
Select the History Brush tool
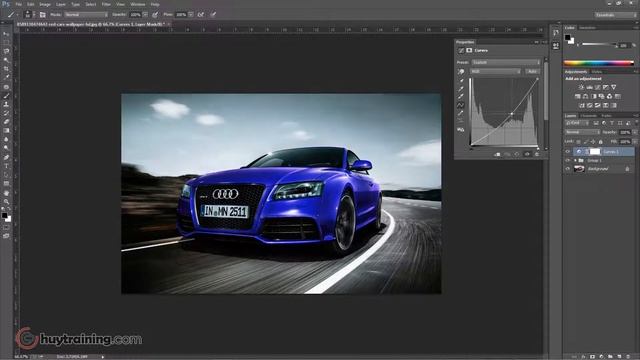coord(6,113)
